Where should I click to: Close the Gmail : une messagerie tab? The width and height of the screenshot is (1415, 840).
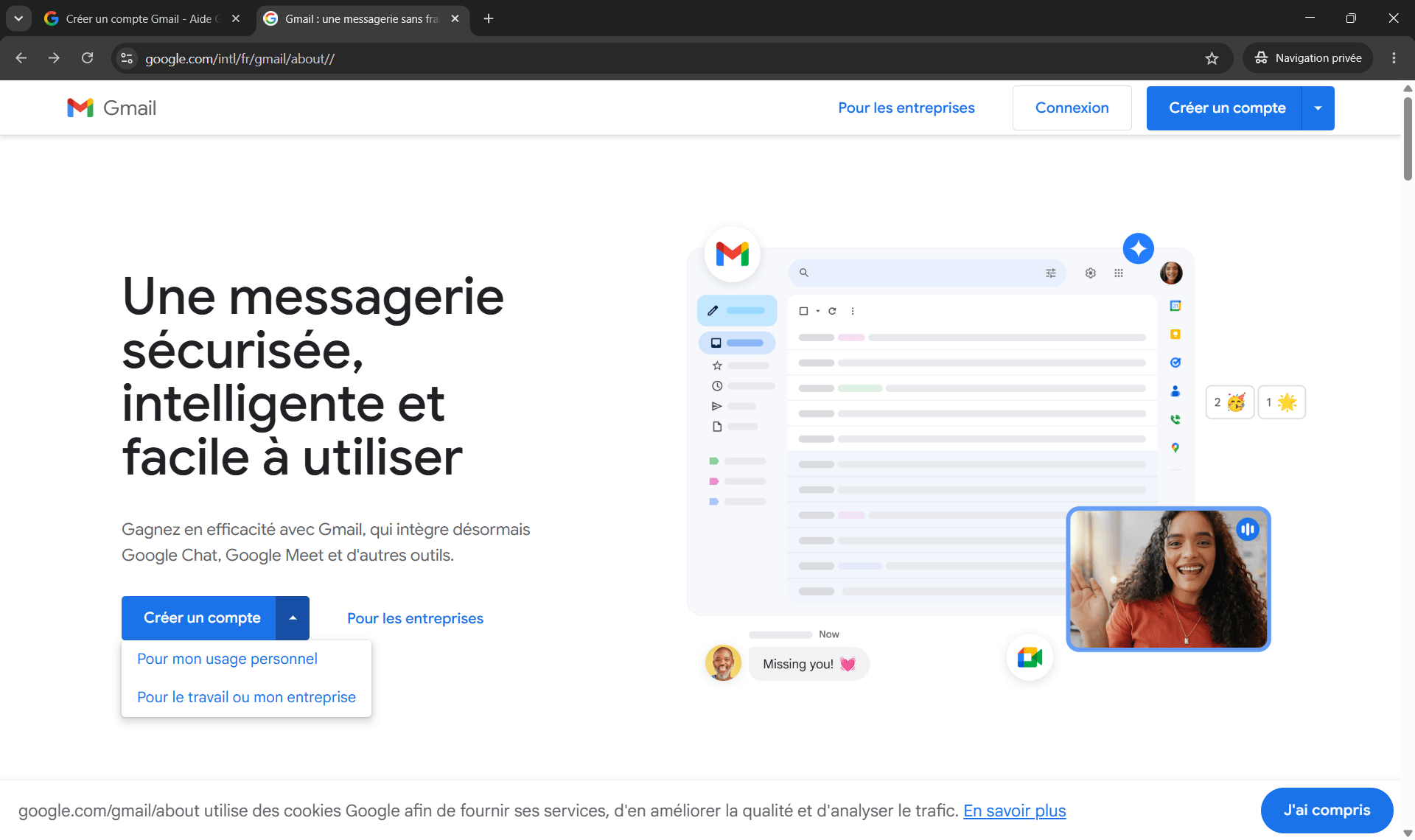coord(455,18)
